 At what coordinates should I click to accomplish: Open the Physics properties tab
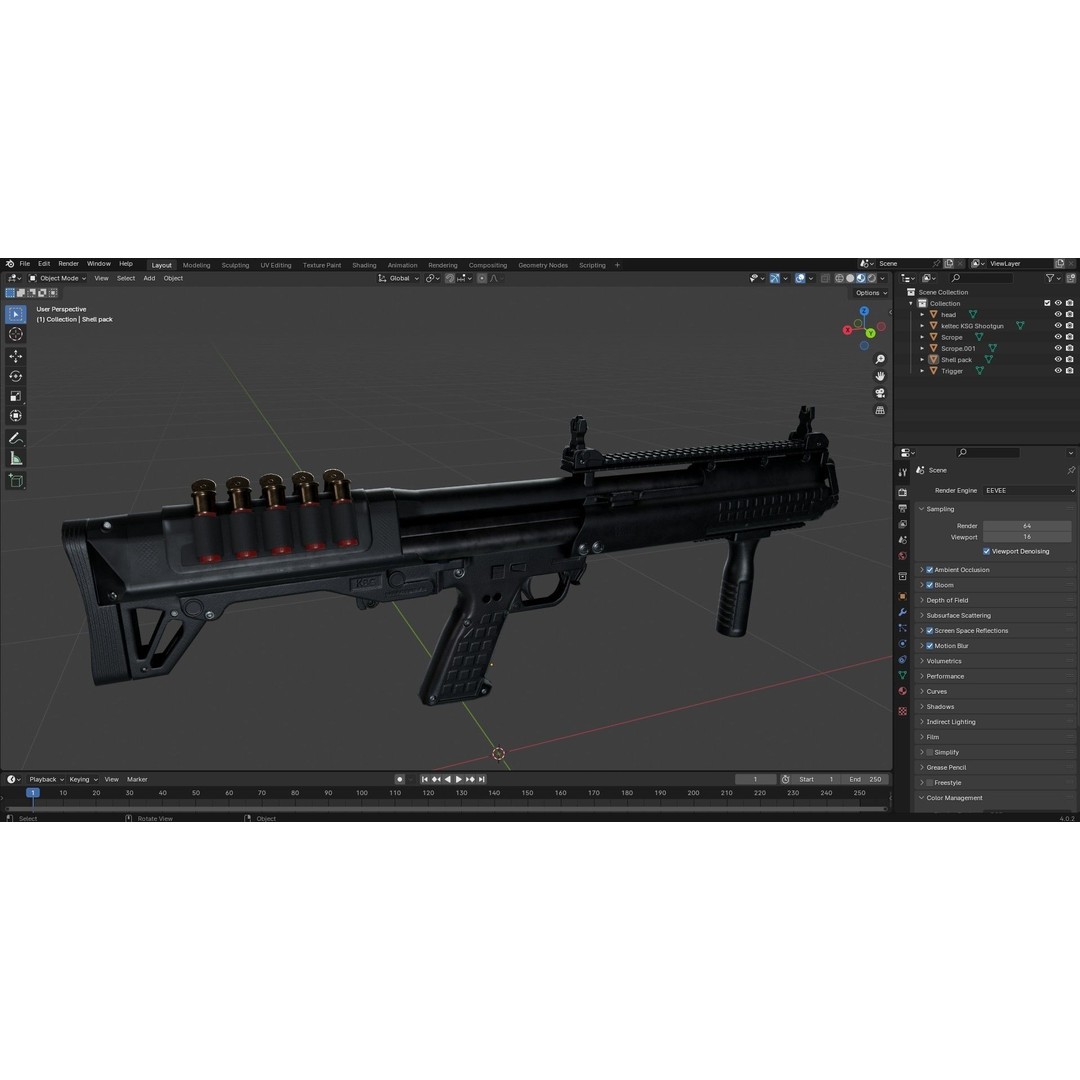pyautogui.click(x=902, y=644)
